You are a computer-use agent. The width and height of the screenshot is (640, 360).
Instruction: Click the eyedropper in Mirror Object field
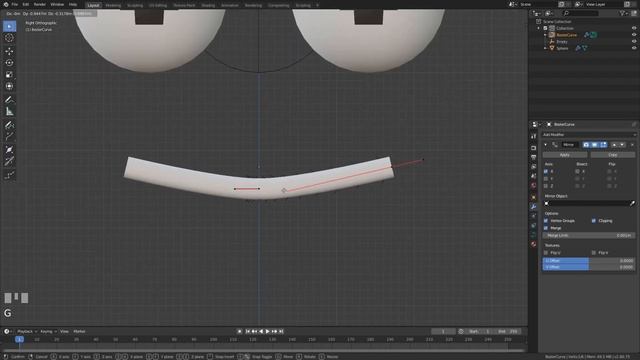(632, 203)
